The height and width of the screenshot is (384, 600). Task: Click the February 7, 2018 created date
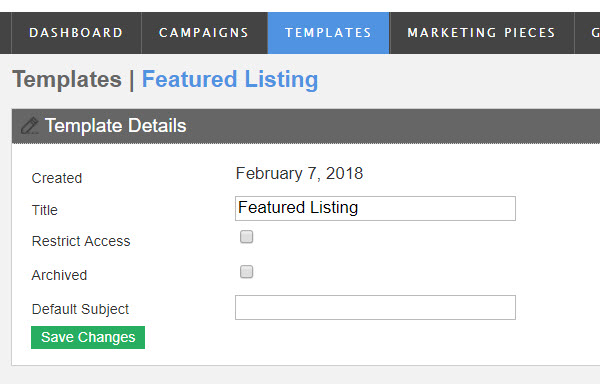[x=299, y=174]
